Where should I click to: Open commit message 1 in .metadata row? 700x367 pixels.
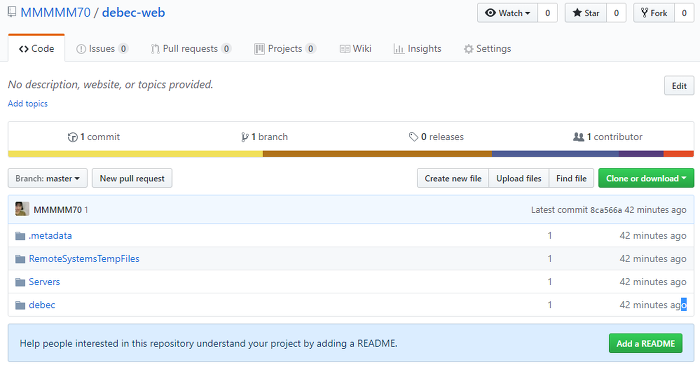coord(550,236)
